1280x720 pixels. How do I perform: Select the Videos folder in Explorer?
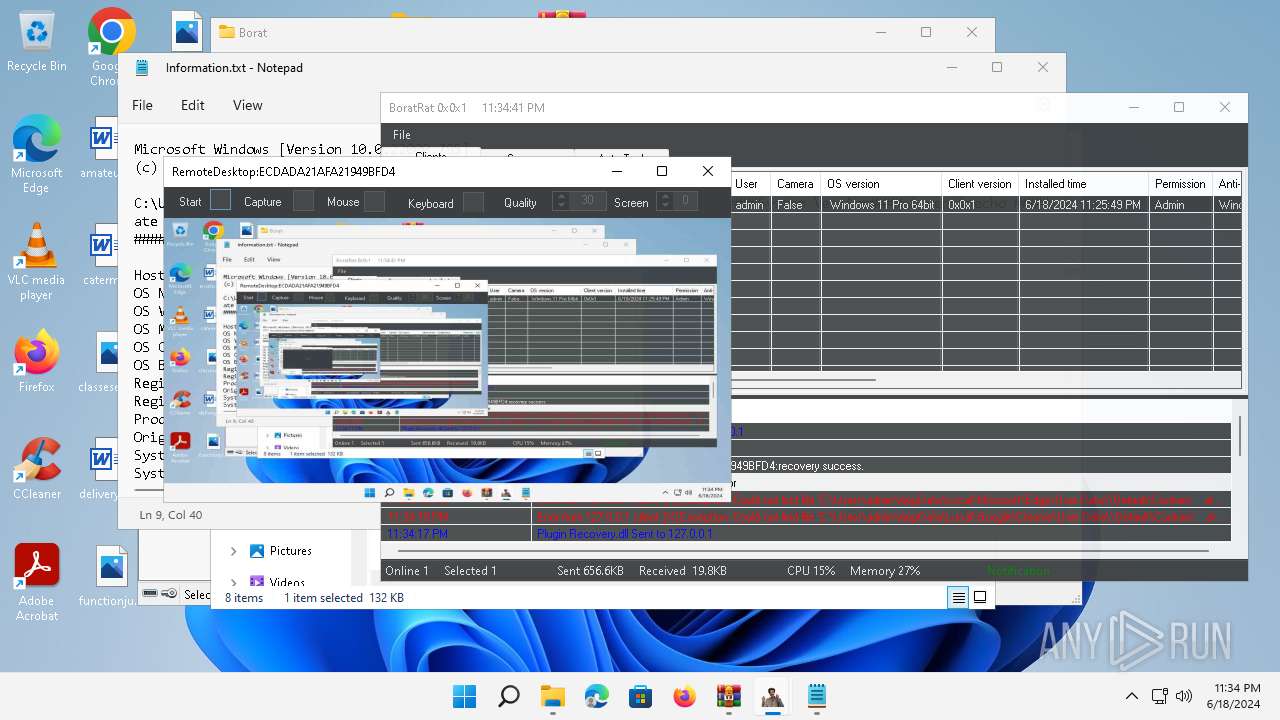point(286,582)
